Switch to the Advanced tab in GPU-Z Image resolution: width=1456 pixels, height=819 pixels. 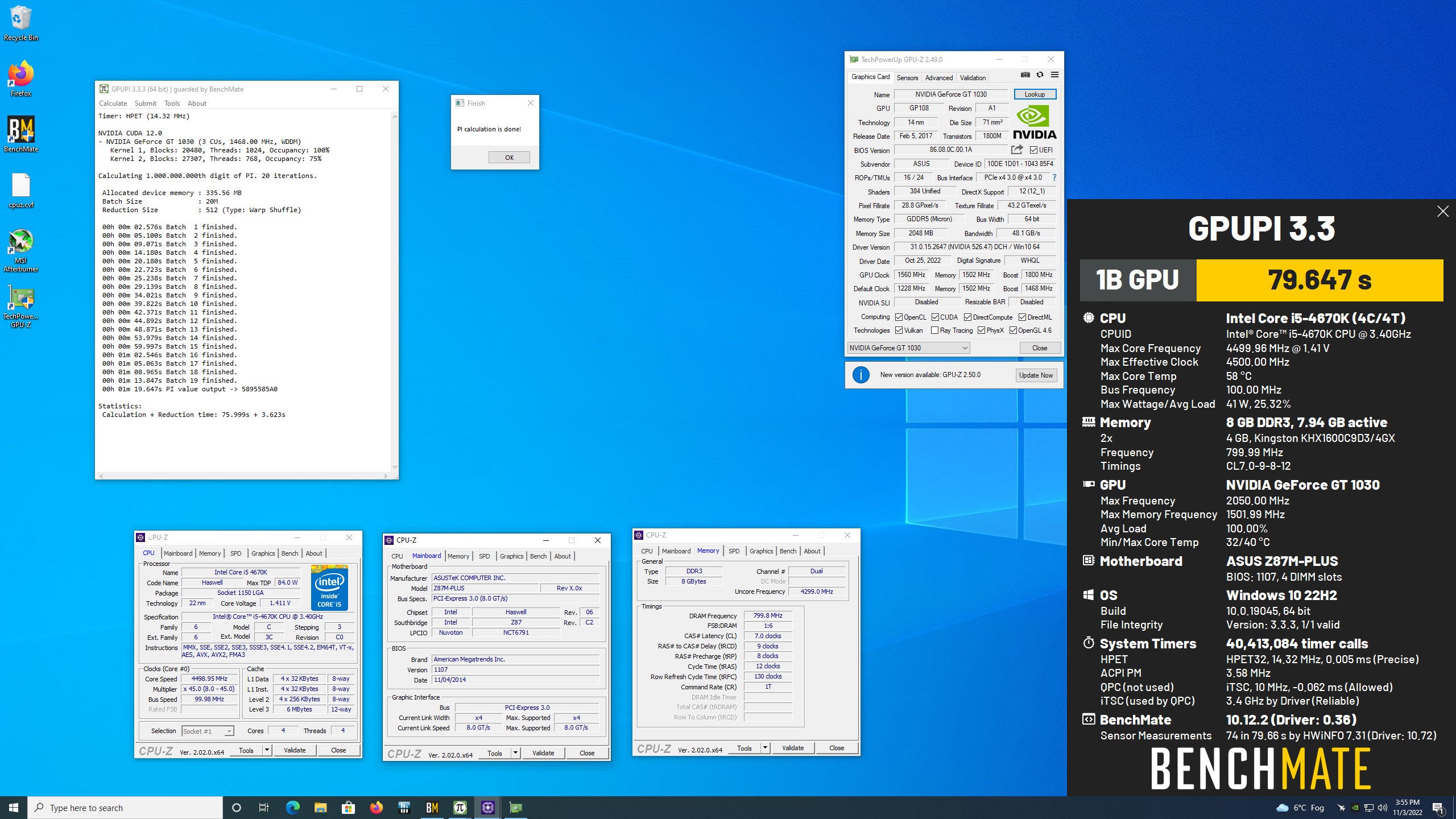tap(938, 78)
